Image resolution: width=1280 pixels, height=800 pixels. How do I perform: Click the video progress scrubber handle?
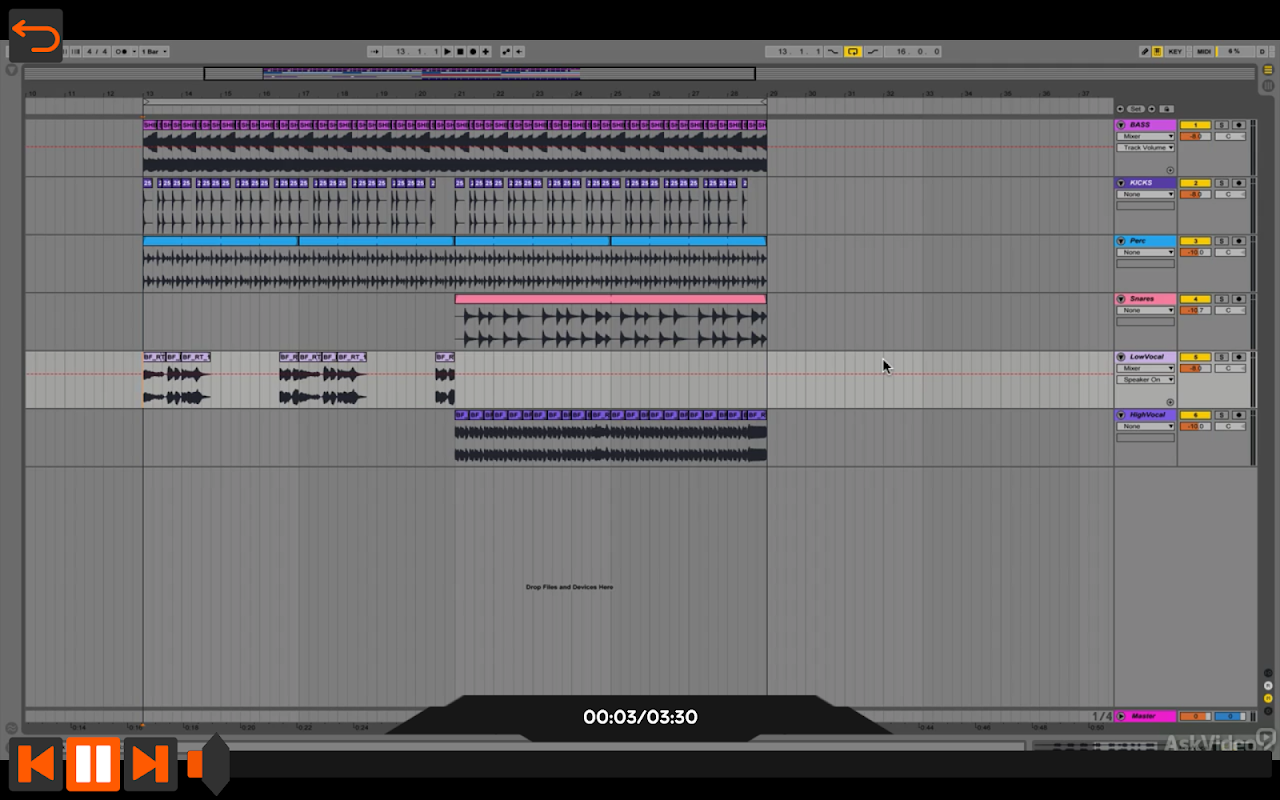[215, 764]
